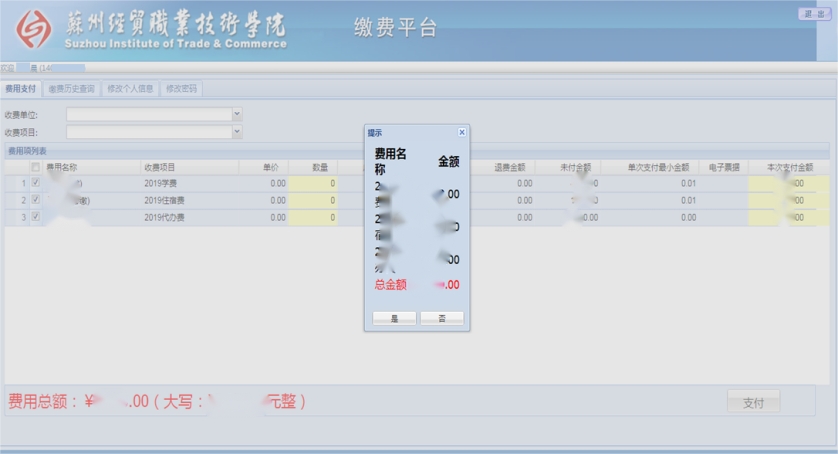Select the 费用支付 tab
The width and height of the screenshot is (838, 454).
(21, 89)
